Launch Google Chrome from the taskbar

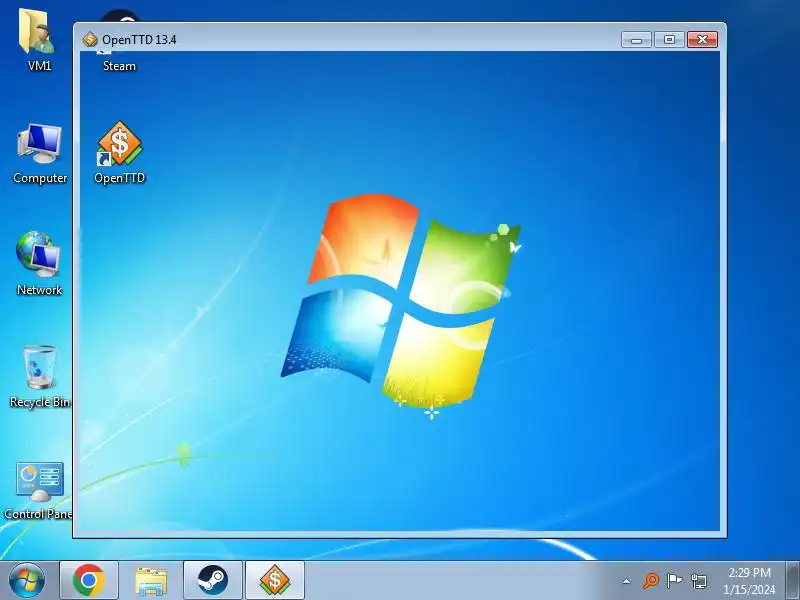pos(89,580)
